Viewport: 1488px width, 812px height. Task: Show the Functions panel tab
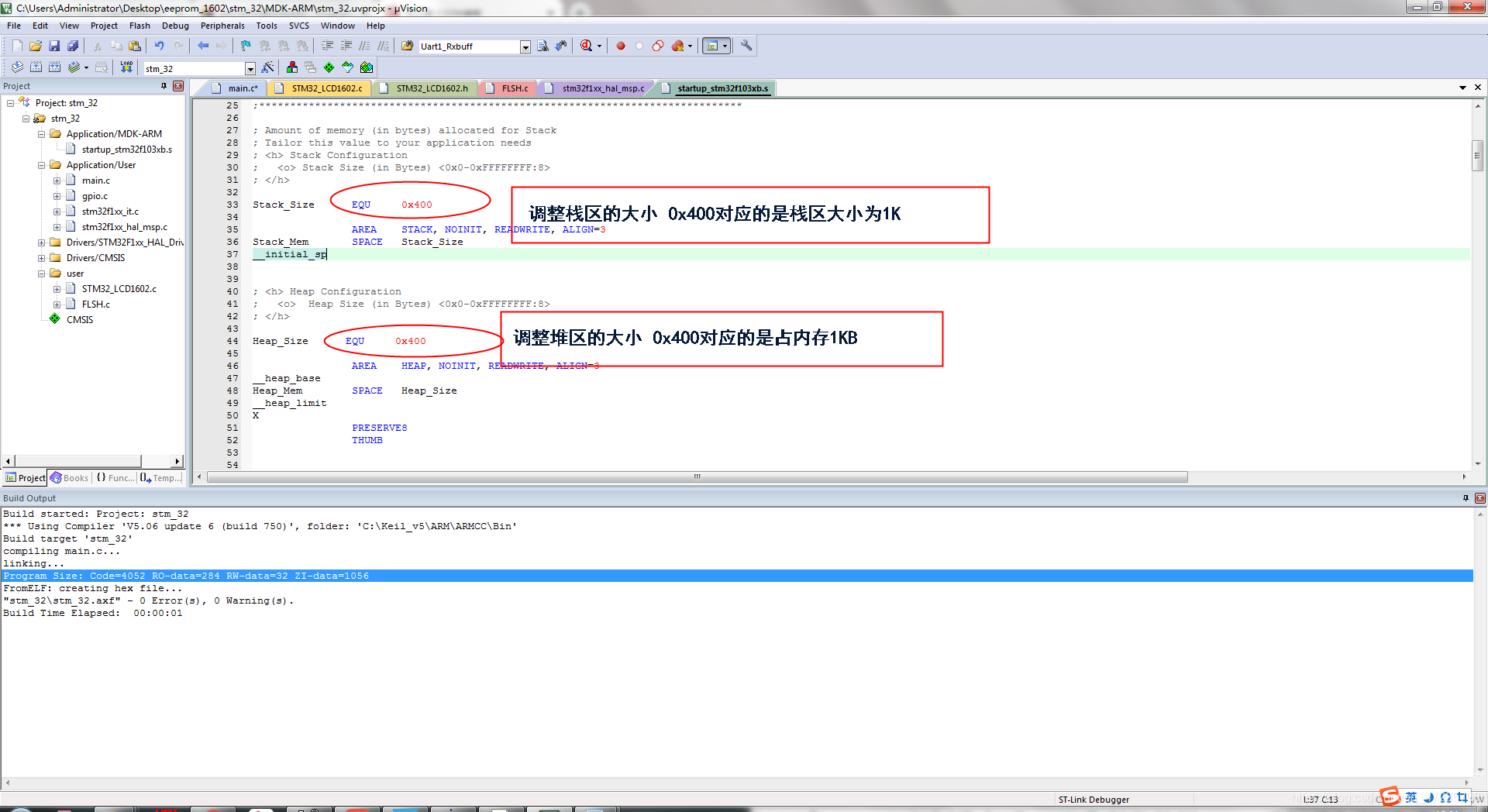point(115,478)
